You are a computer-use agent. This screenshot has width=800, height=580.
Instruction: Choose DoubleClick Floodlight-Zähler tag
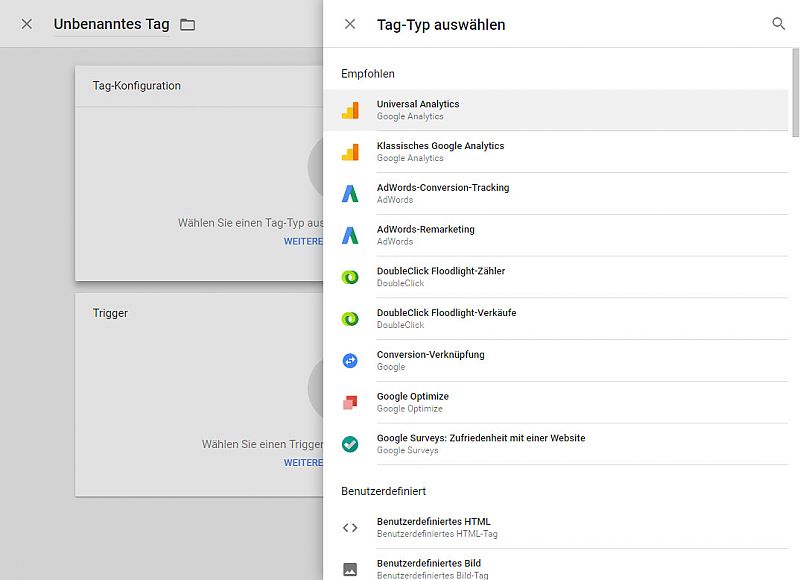coord(556,278)
